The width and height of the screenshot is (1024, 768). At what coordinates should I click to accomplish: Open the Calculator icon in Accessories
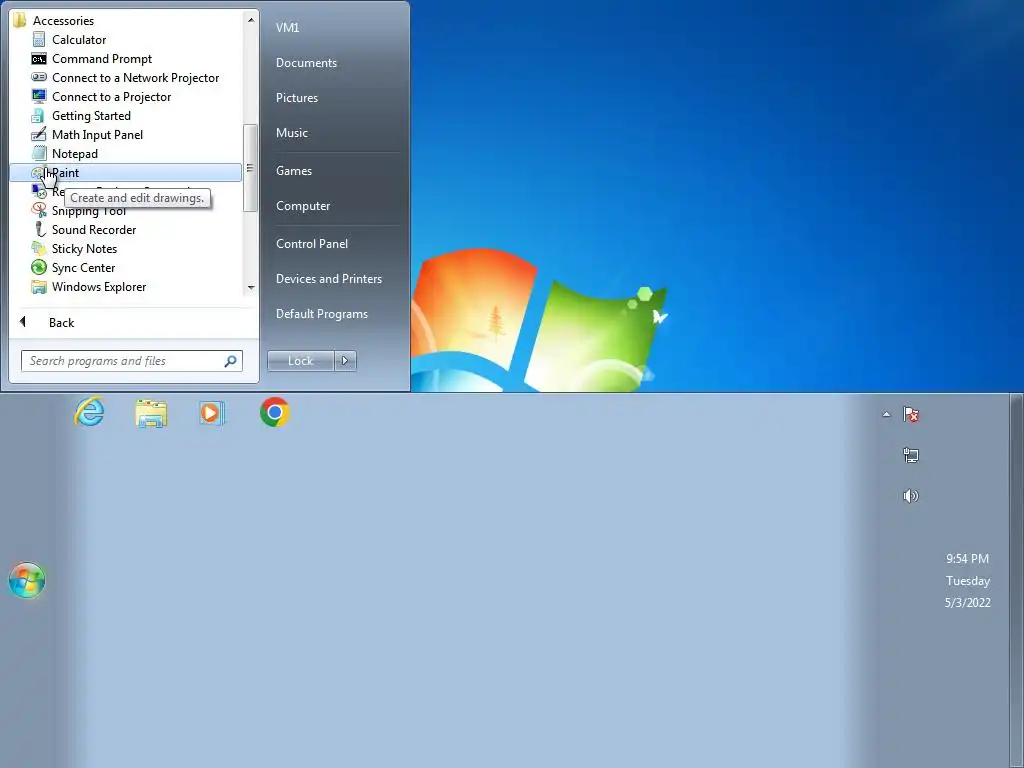[x=39, y=40]
